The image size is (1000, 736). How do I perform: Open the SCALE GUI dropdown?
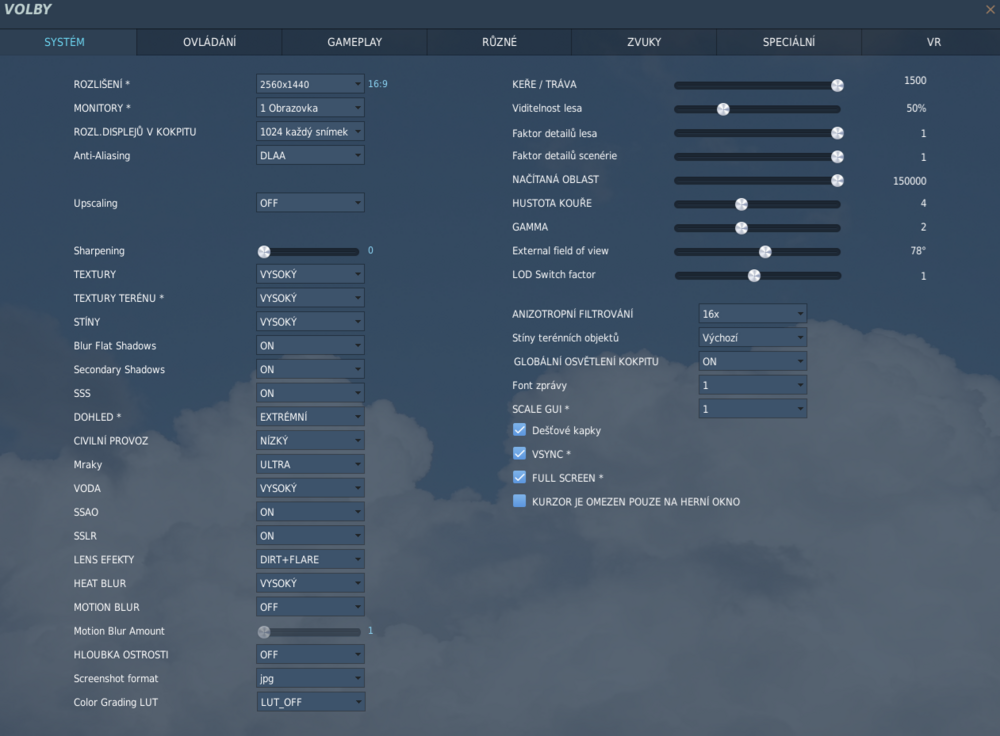click(x=752, y=408)
